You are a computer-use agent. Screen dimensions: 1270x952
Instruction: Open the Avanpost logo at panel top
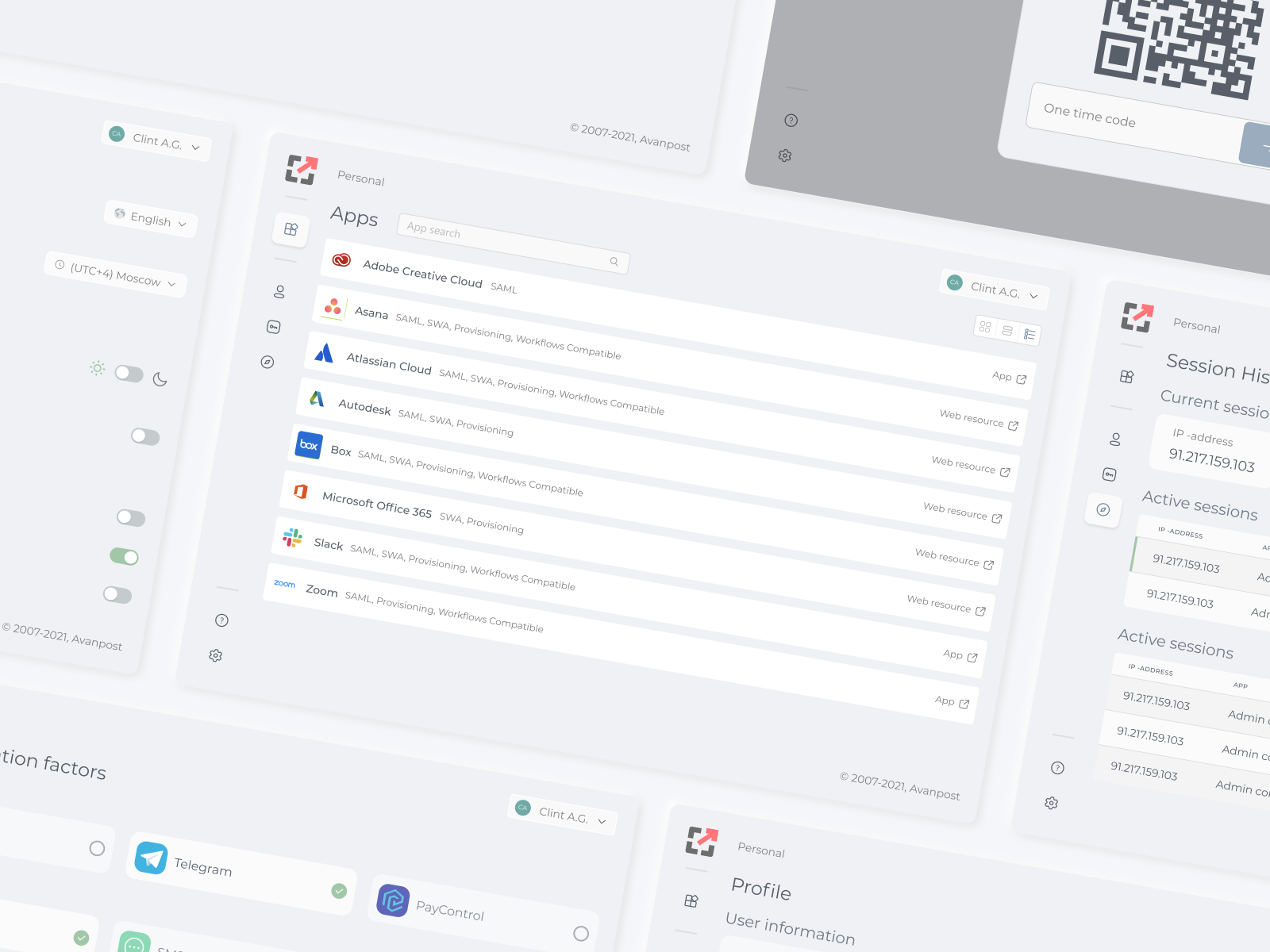pyautogui.click(x=302, y=169)
